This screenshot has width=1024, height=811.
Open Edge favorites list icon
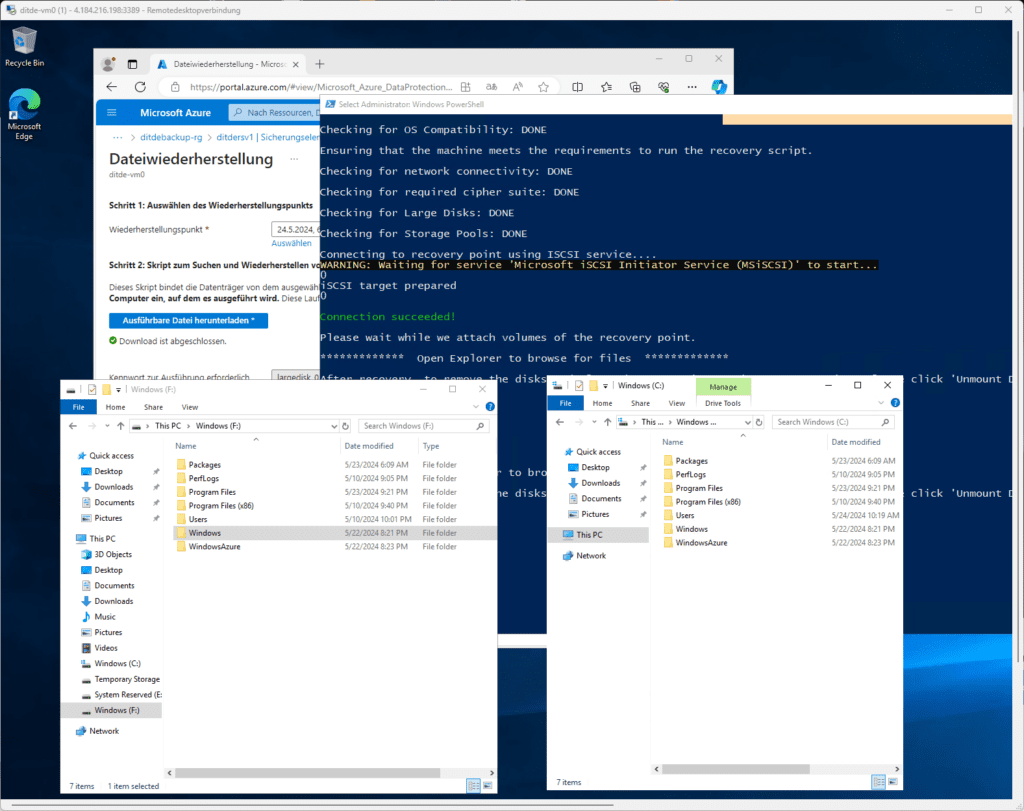click(607, 87)
